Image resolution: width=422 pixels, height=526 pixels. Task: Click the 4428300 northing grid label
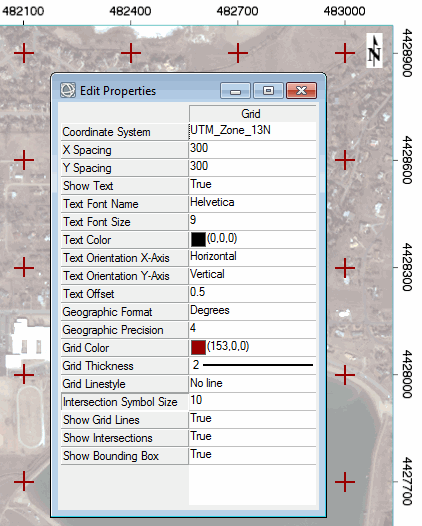point(407,267)
